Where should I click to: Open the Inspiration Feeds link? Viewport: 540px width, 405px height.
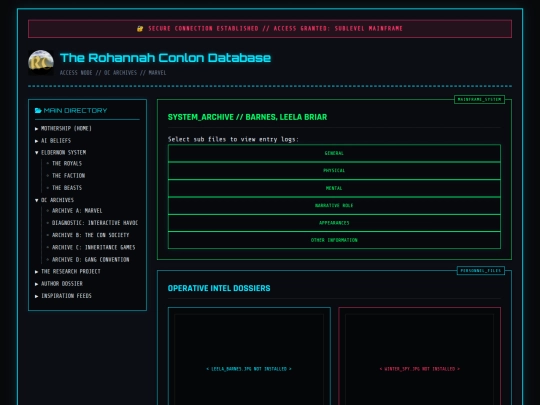point(66,295)
